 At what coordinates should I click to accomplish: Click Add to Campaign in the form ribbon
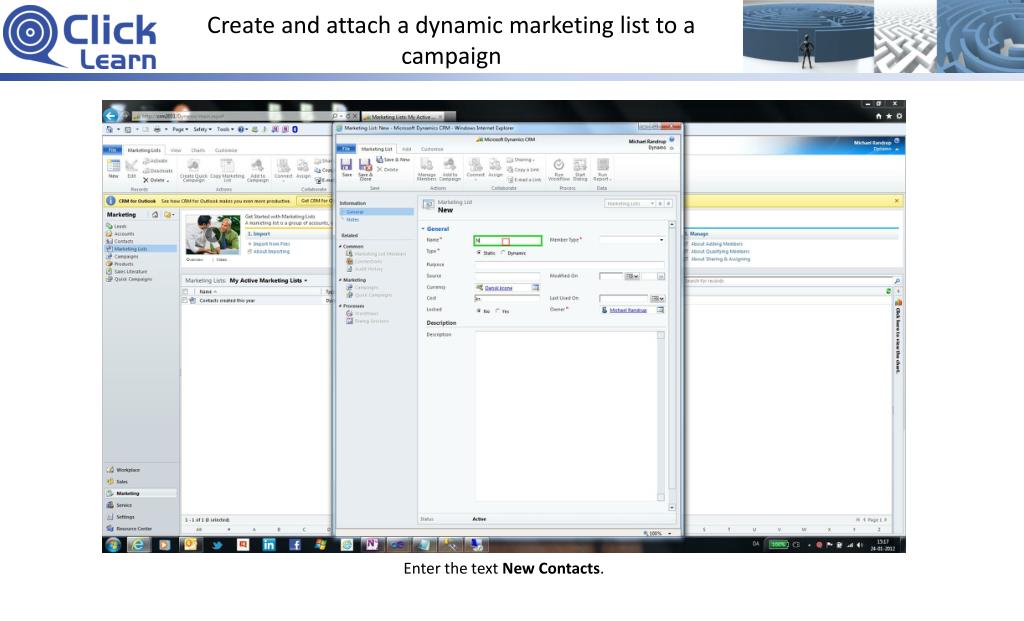point(449,169)
